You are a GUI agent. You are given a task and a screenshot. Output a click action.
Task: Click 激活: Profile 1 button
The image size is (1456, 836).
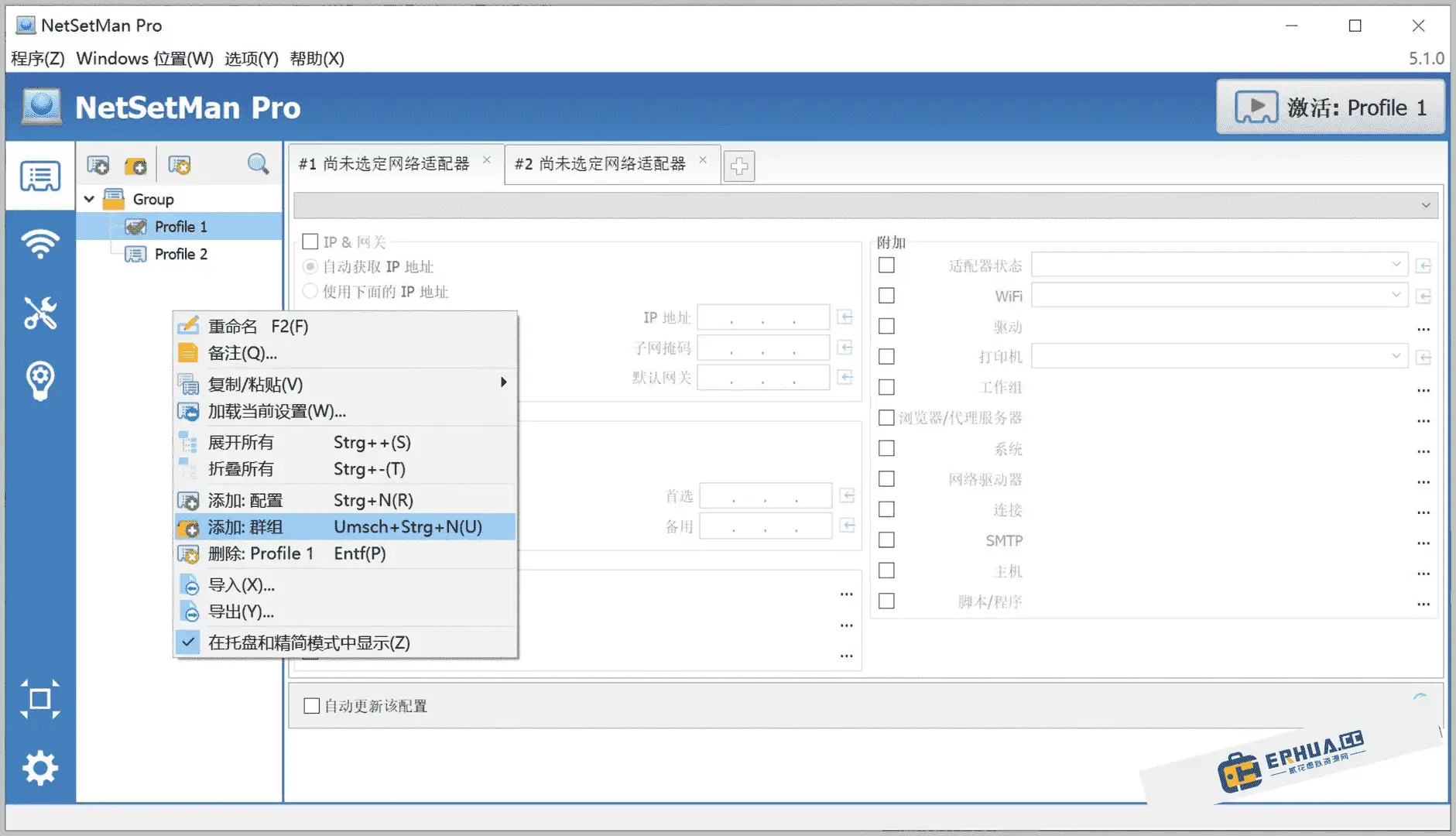(x=1330, y=108)
